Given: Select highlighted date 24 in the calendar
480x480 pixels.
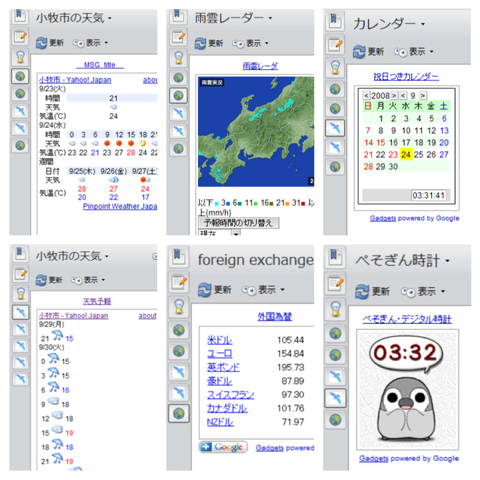Looking at the screenshot, I should pyautogui.click(x=406, y=154).
